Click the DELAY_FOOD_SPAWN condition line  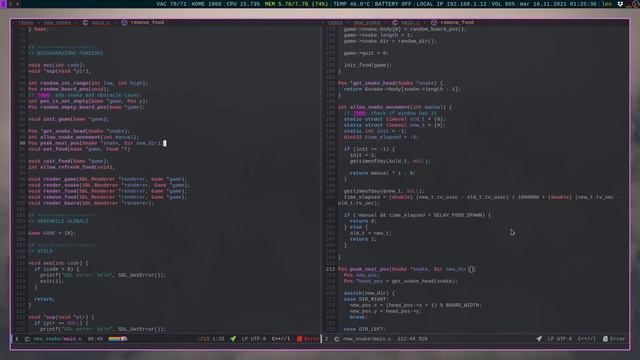coord(417,215)
